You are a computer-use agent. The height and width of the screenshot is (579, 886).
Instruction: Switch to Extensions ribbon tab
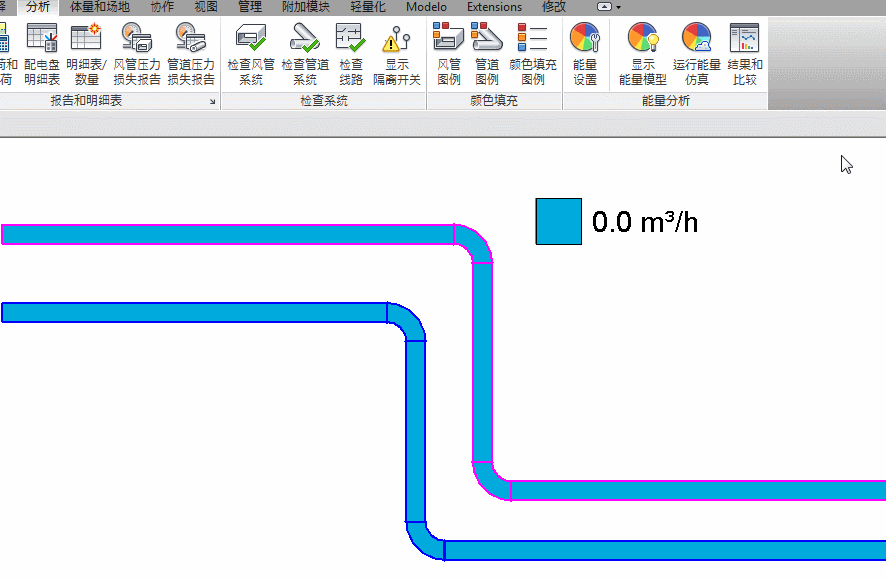(x=494, y=7)
